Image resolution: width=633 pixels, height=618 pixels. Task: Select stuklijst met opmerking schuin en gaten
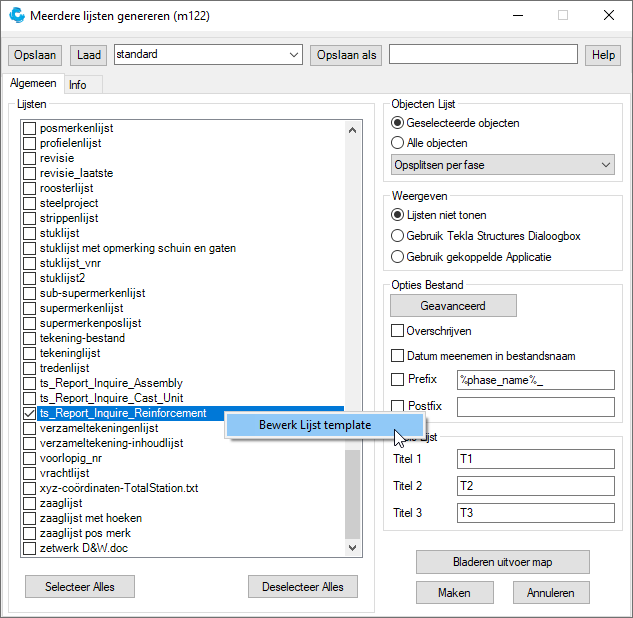[138, 248]
